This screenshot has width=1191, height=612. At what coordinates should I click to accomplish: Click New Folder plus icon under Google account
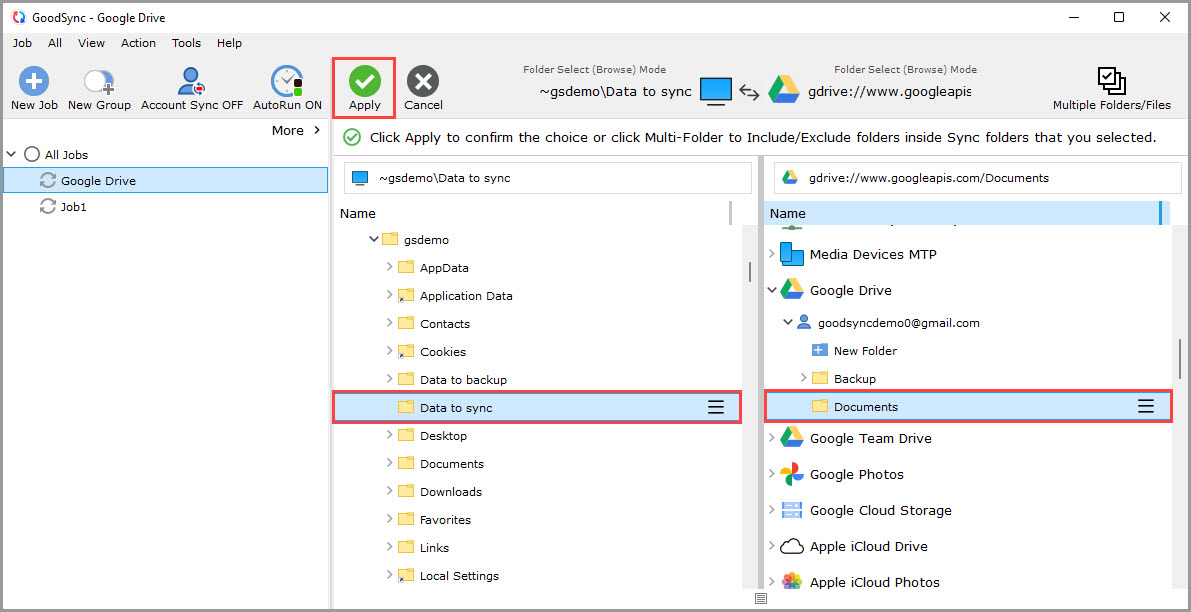[x=820, y=351]
